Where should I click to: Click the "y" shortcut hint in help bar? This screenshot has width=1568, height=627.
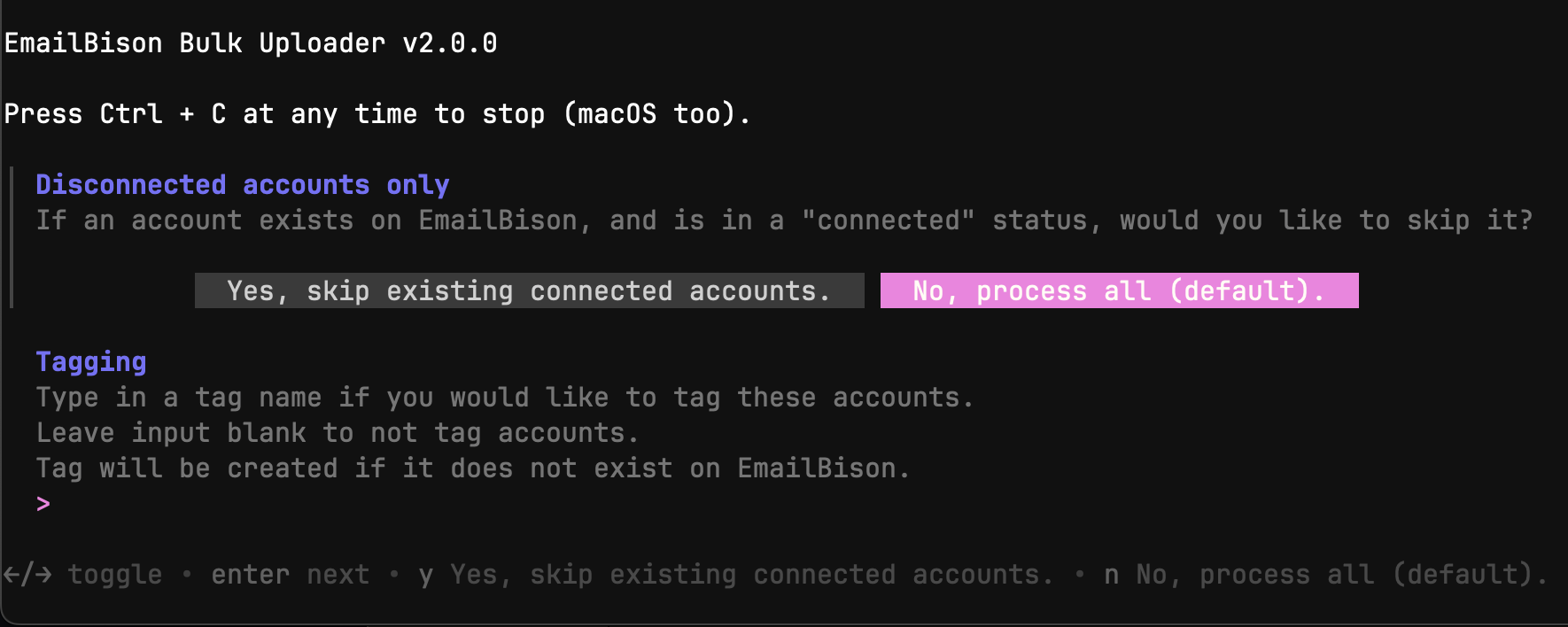(x=426, y=577)
